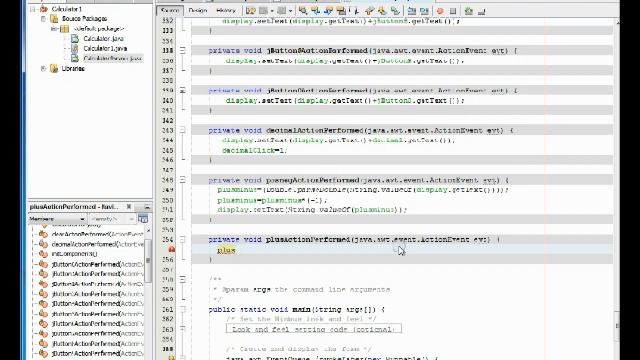Stop macro recording with square icon
Screen dimensions: 640x360
[x=453, y=11]
